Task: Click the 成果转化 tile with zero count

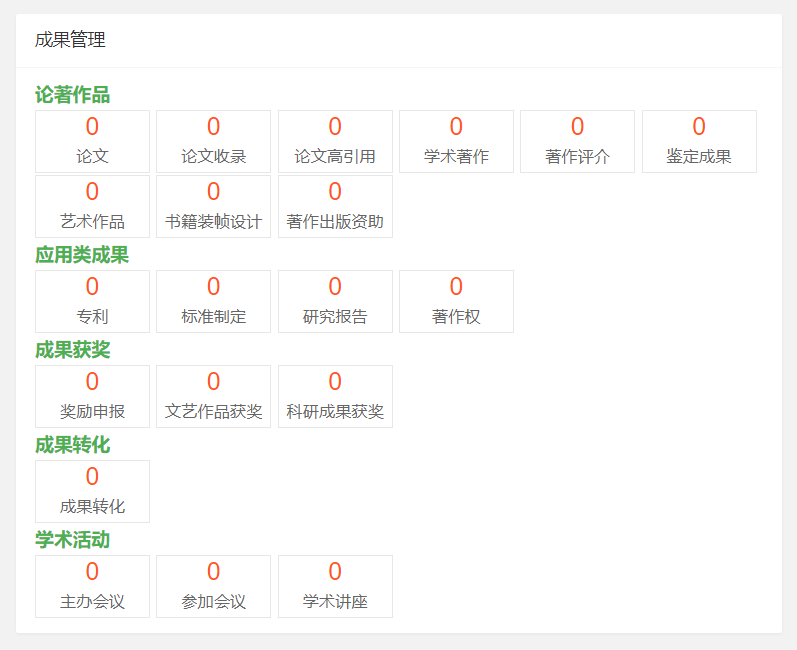Action: pos(92,491)
